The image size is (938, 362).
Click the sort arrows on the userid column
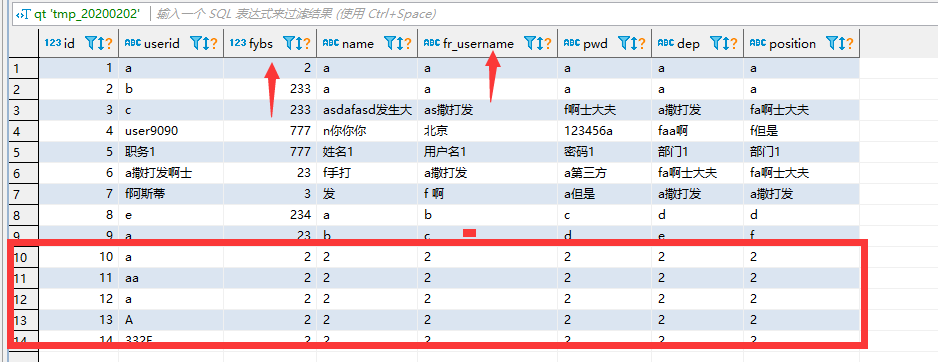pos(205,43)
